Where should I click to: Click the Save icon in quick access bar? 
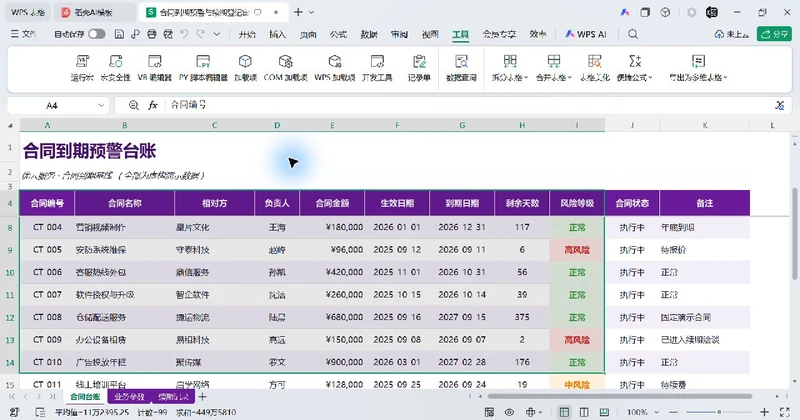click(119, 34)
